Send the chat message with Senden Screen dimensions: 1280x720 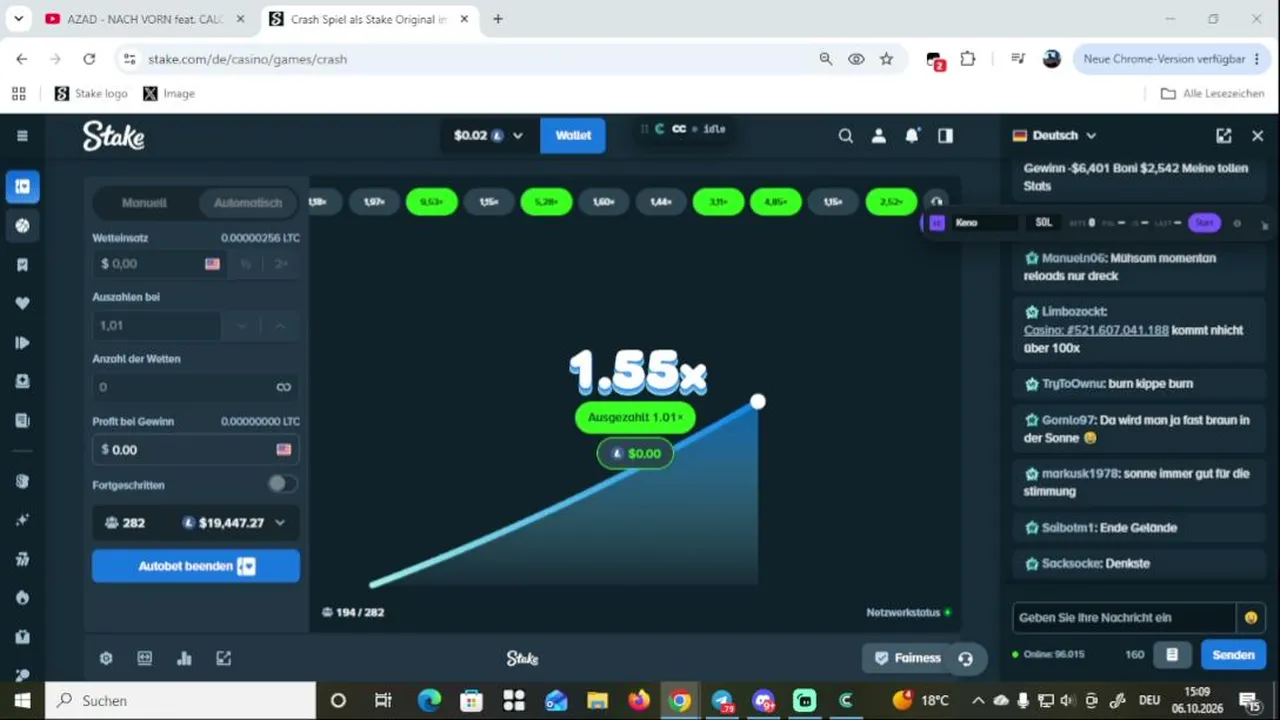coord(1233,655)
